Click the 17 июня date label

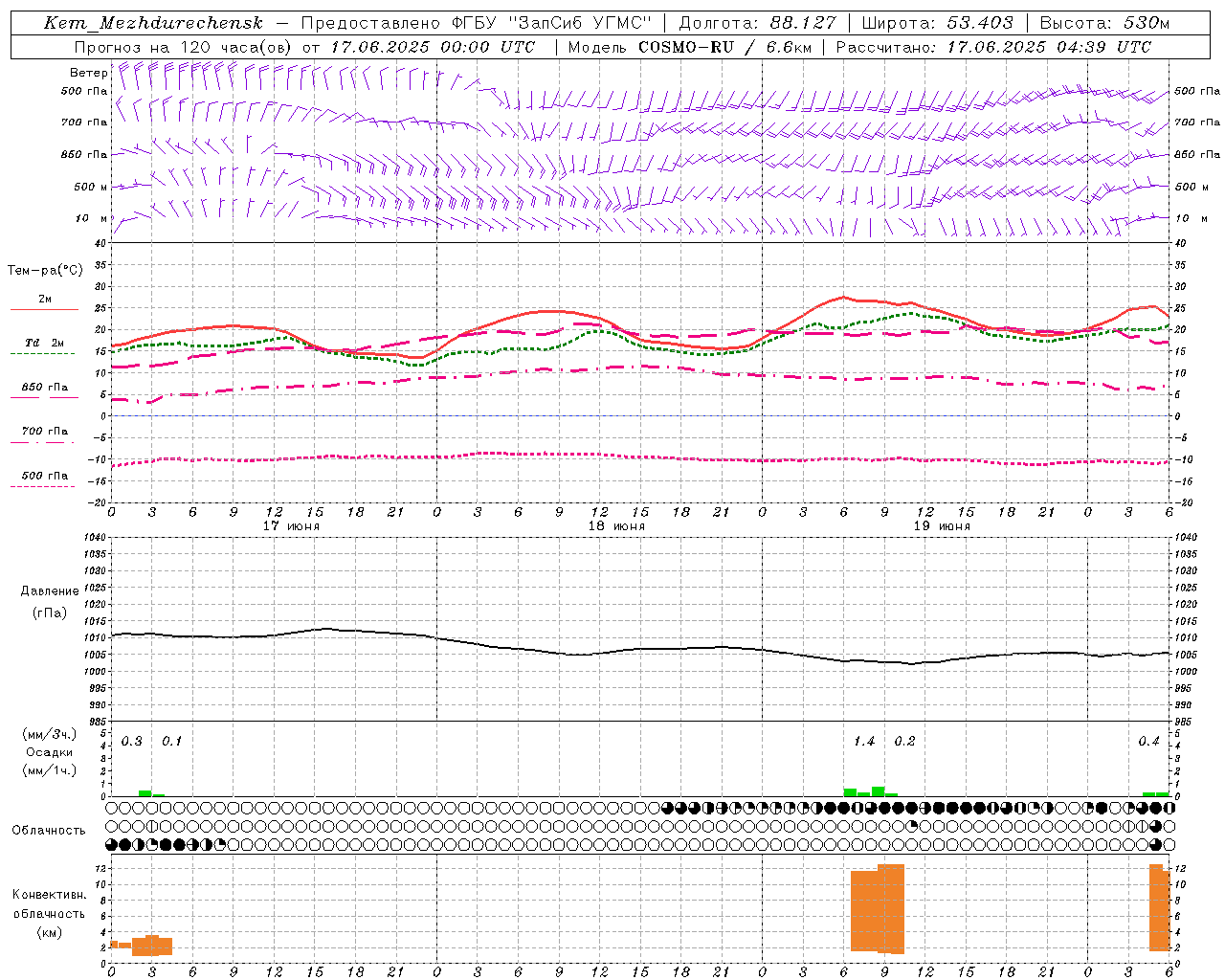point(291,526)
